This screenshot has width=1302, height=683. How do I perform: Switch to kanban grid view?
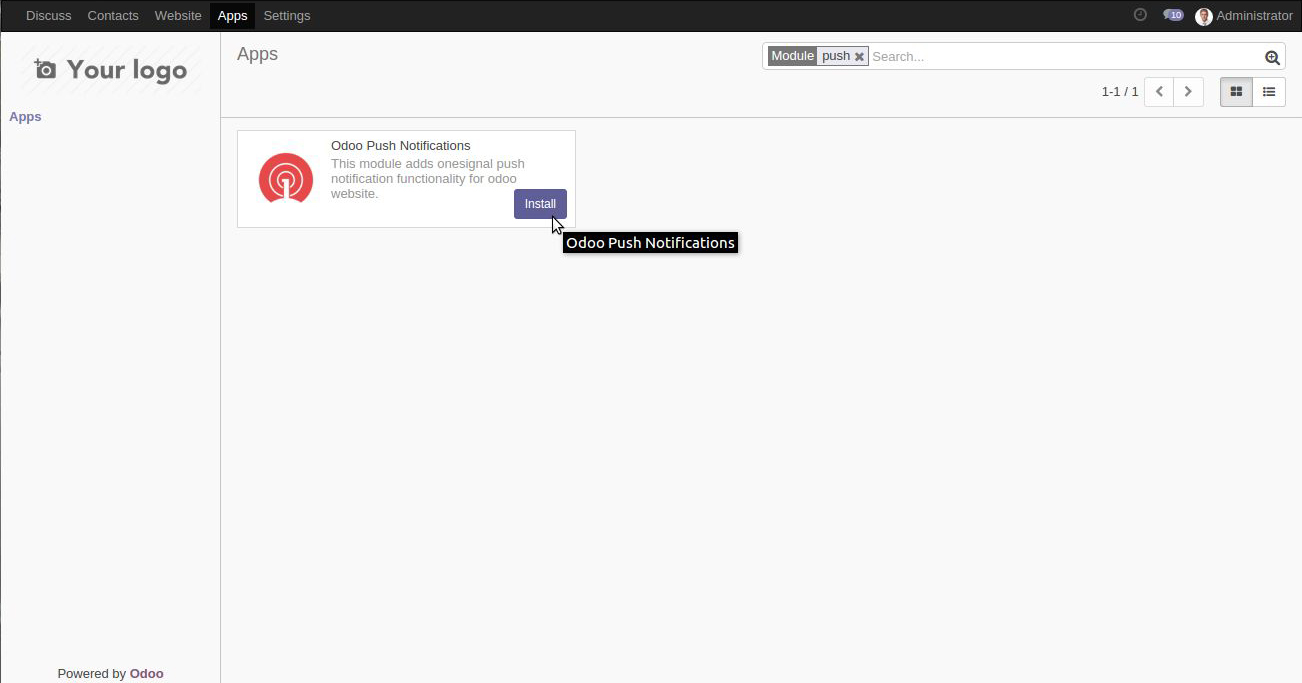1236,92
